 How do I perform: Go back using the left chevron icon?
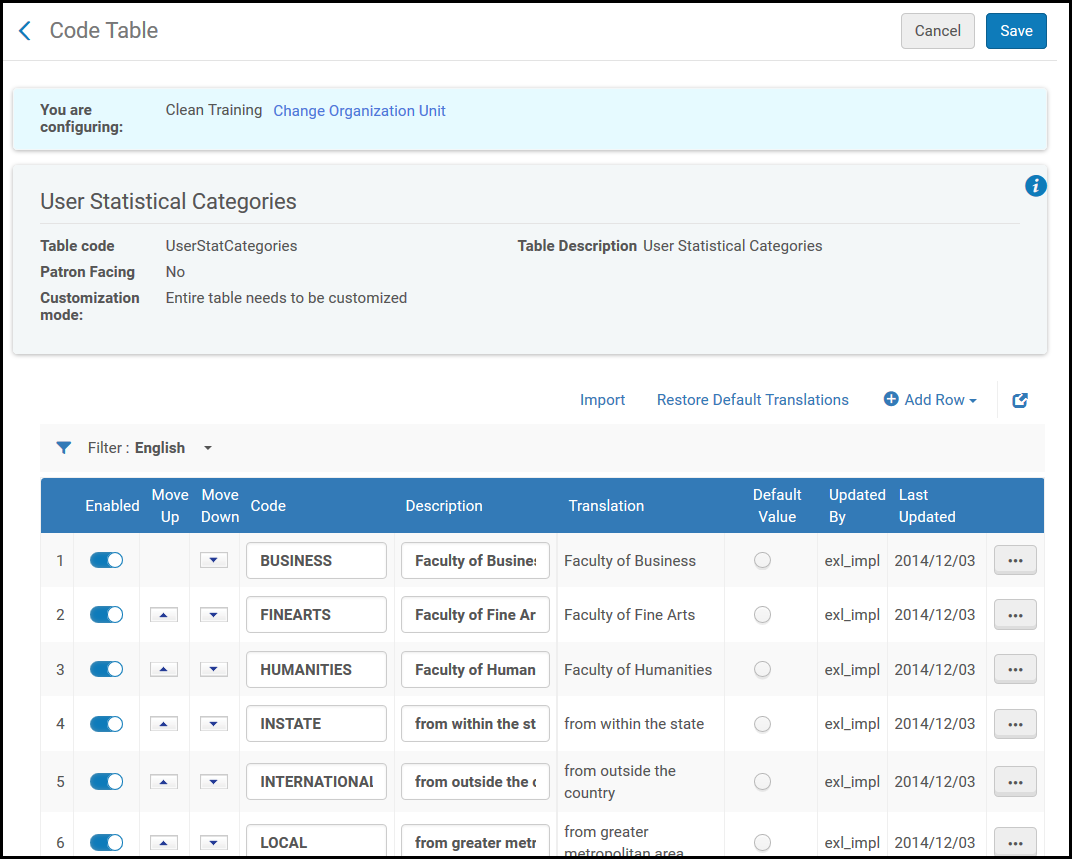(25, 31)
